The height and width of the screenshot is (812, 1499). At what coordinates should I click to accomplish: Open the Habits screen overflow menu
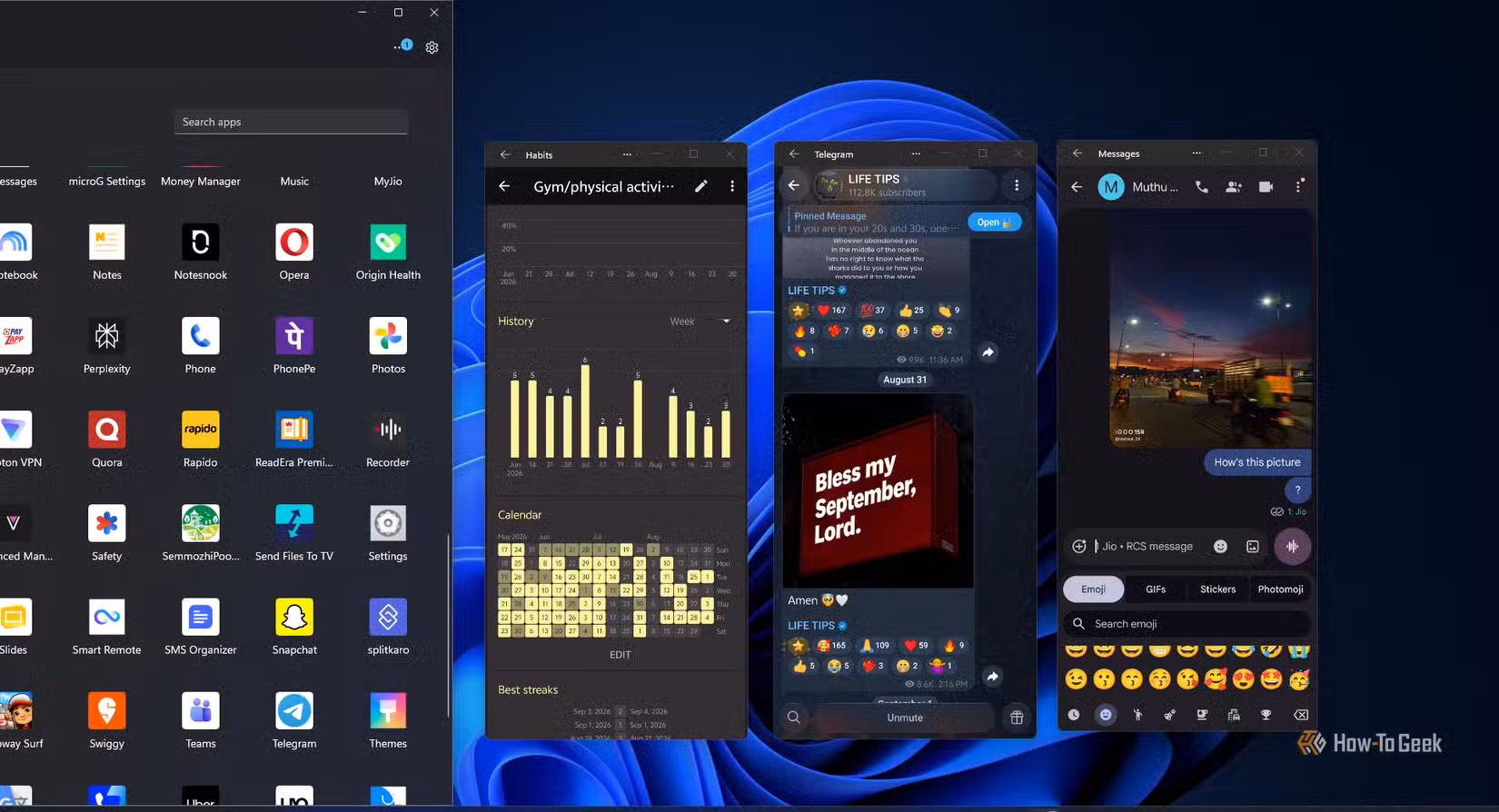coord(732,186)
